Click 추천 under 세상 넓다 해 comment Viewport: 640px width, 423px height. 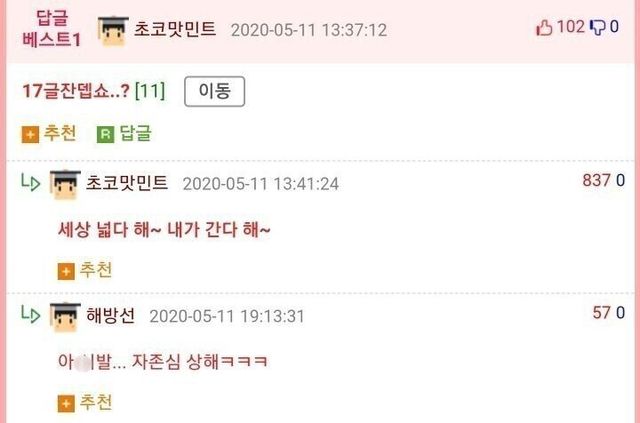click(85, 270)
